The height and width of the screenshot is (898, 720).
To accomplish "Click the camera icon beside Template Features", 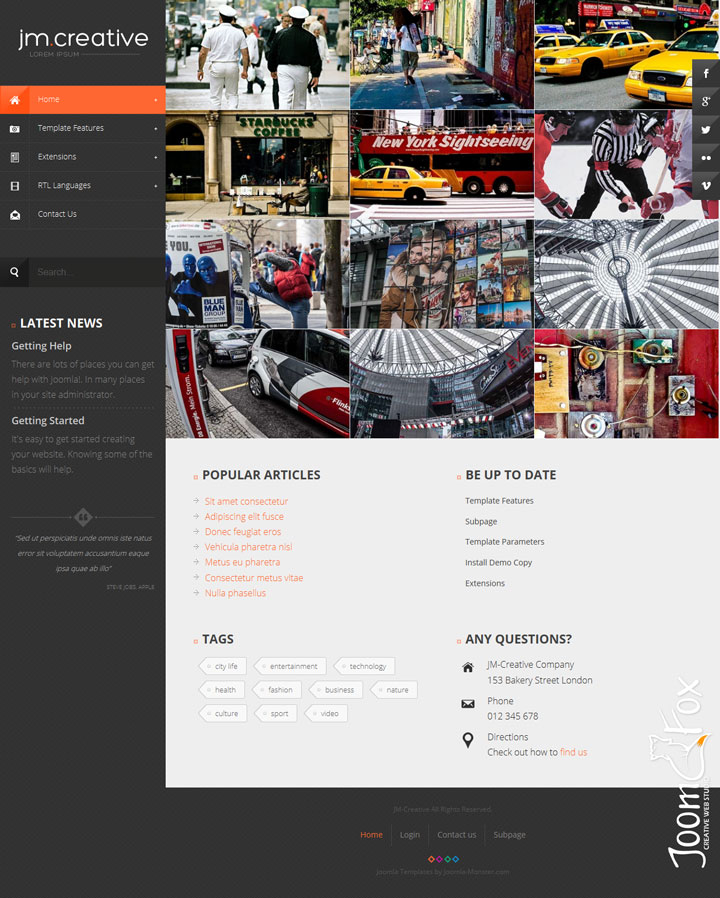I will pos(15,129).
